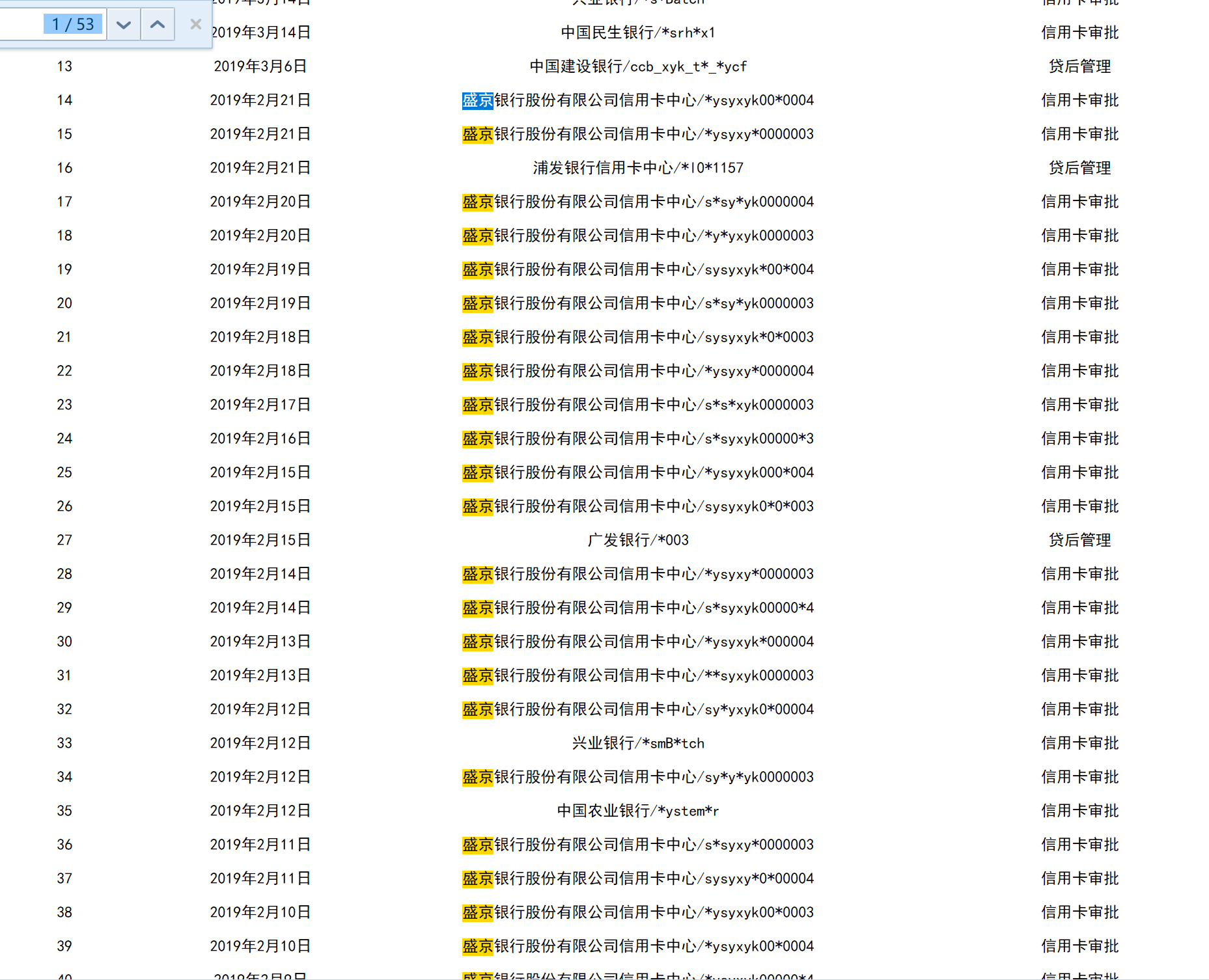Screen dimensions: 1209x980
Task: Click entry s*syxy*0000003 in row 36
Action: click(638, 845)
